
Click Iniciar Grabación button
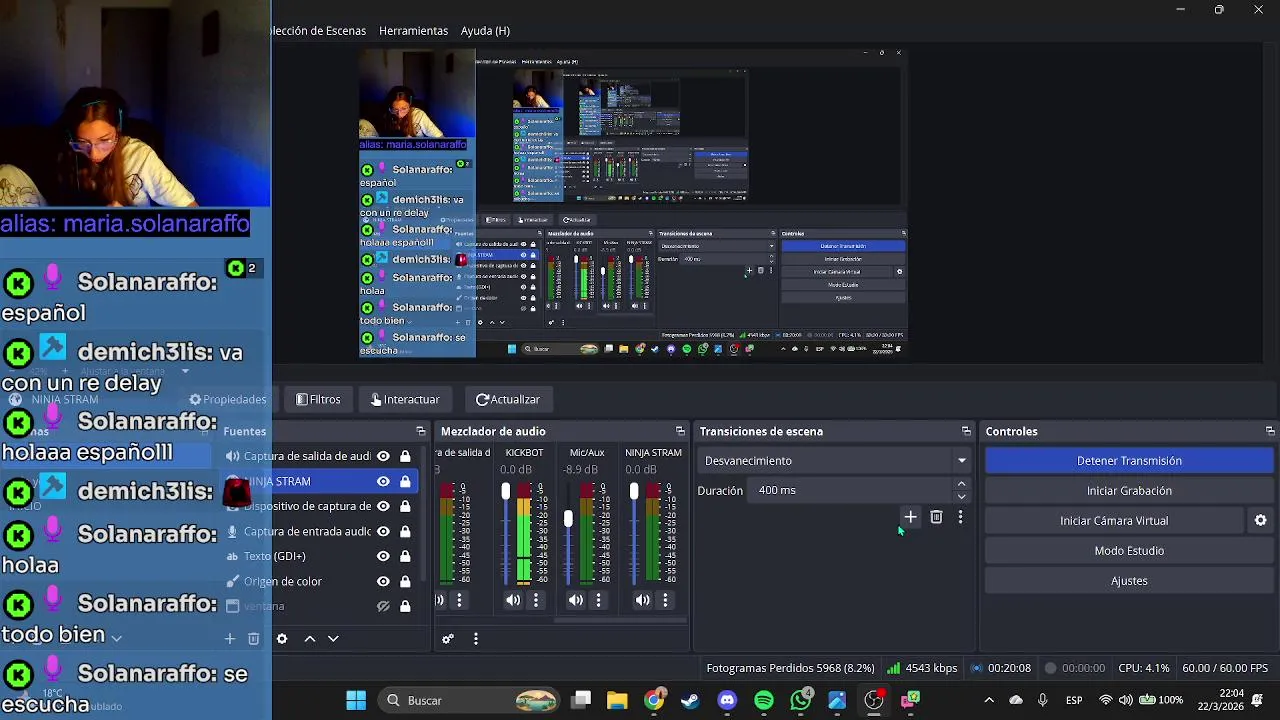[x=1129, y=491]
